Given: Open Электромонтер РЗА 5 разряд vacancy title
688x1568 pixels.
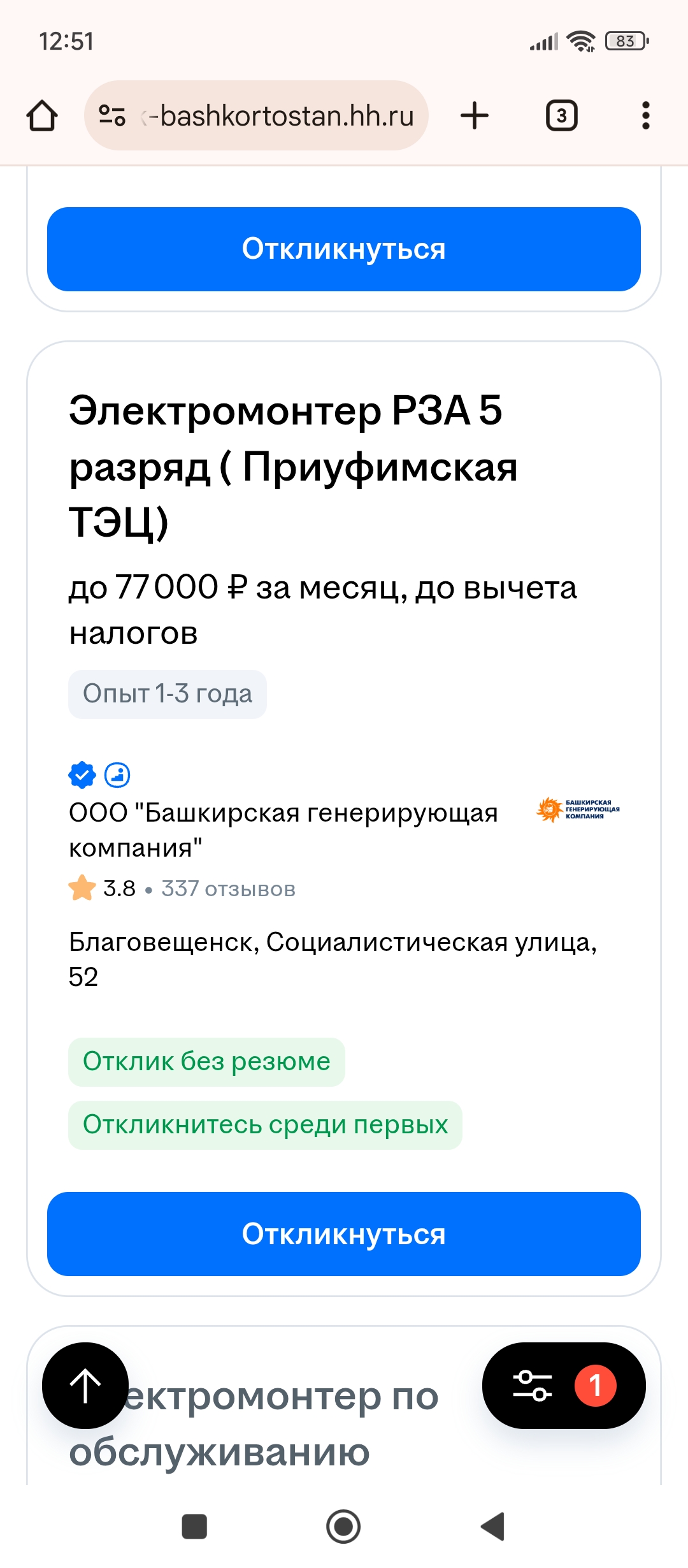Looking at the screenshot, I should (x=293, y=466).
